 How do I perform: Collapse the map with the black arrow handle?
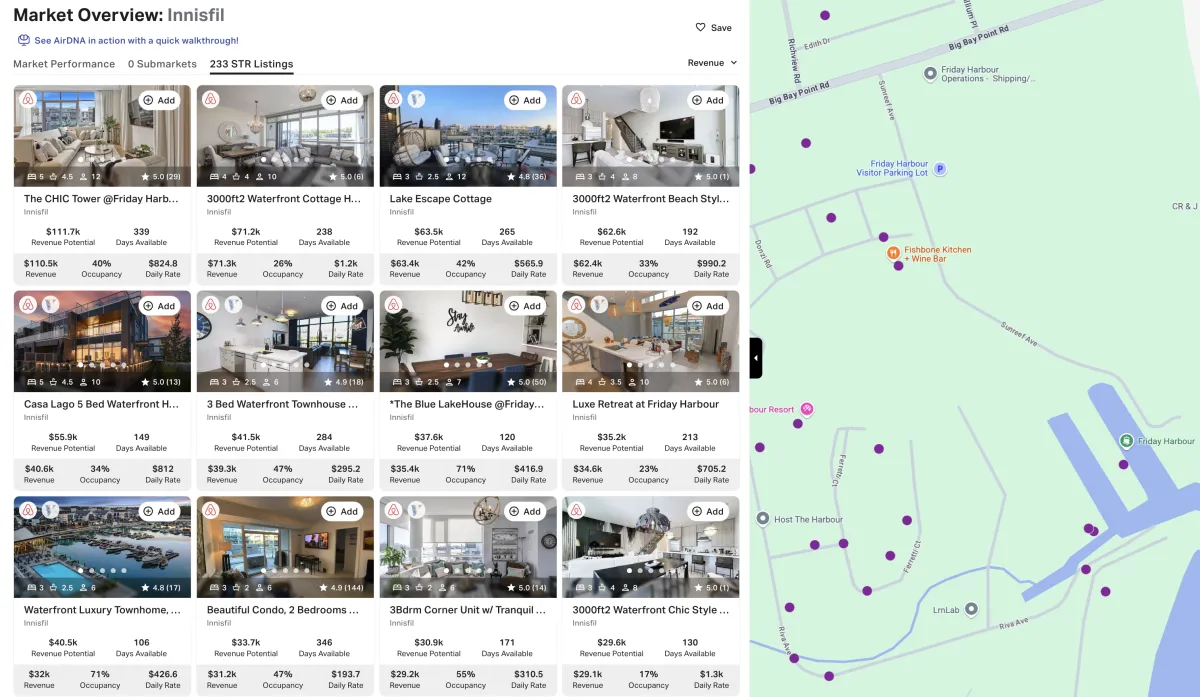[756, 358]
